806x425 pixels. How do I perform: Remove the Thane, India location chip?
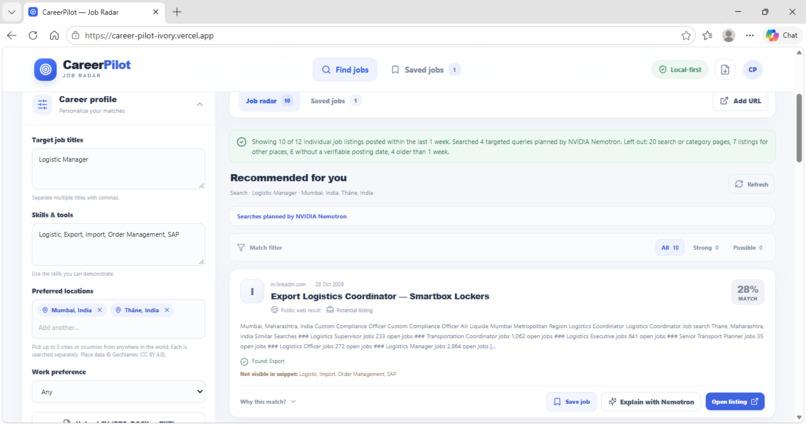(x=167, y=310)
